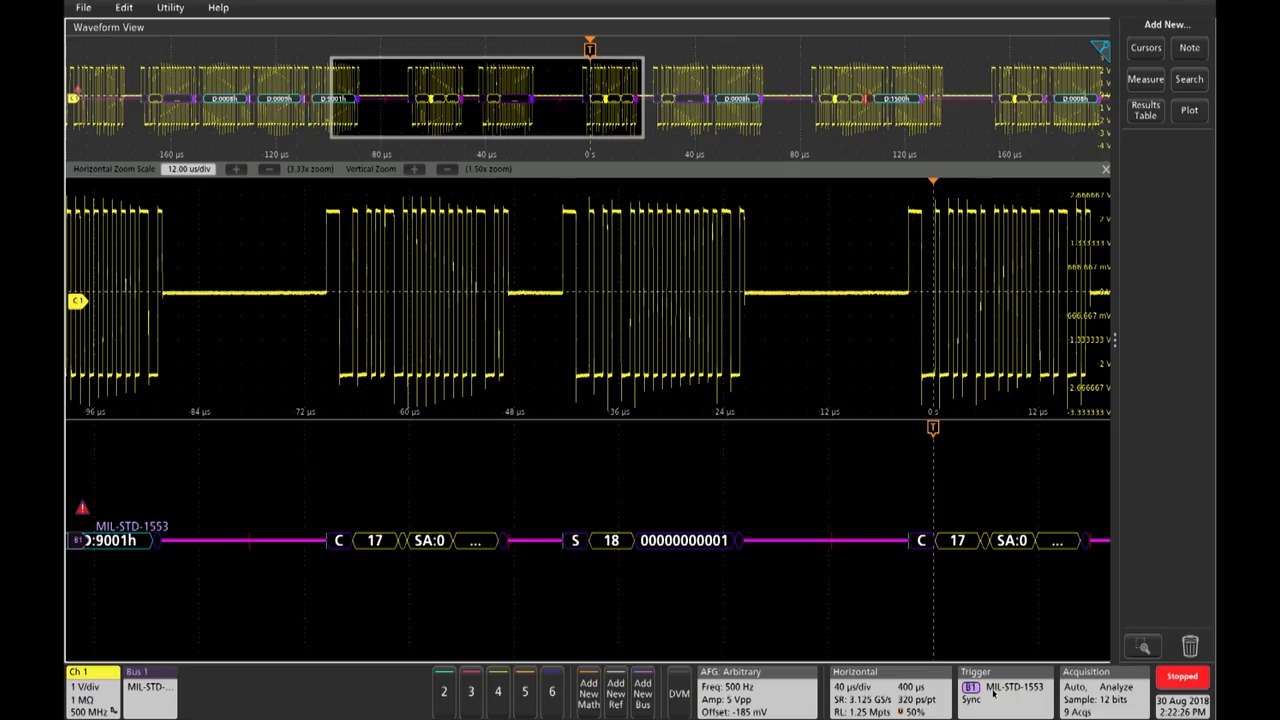Viewport: 1280px width, 720px height.
Task: Increase vertical zoom with the plus button
Action: click(x=414, y=169)
